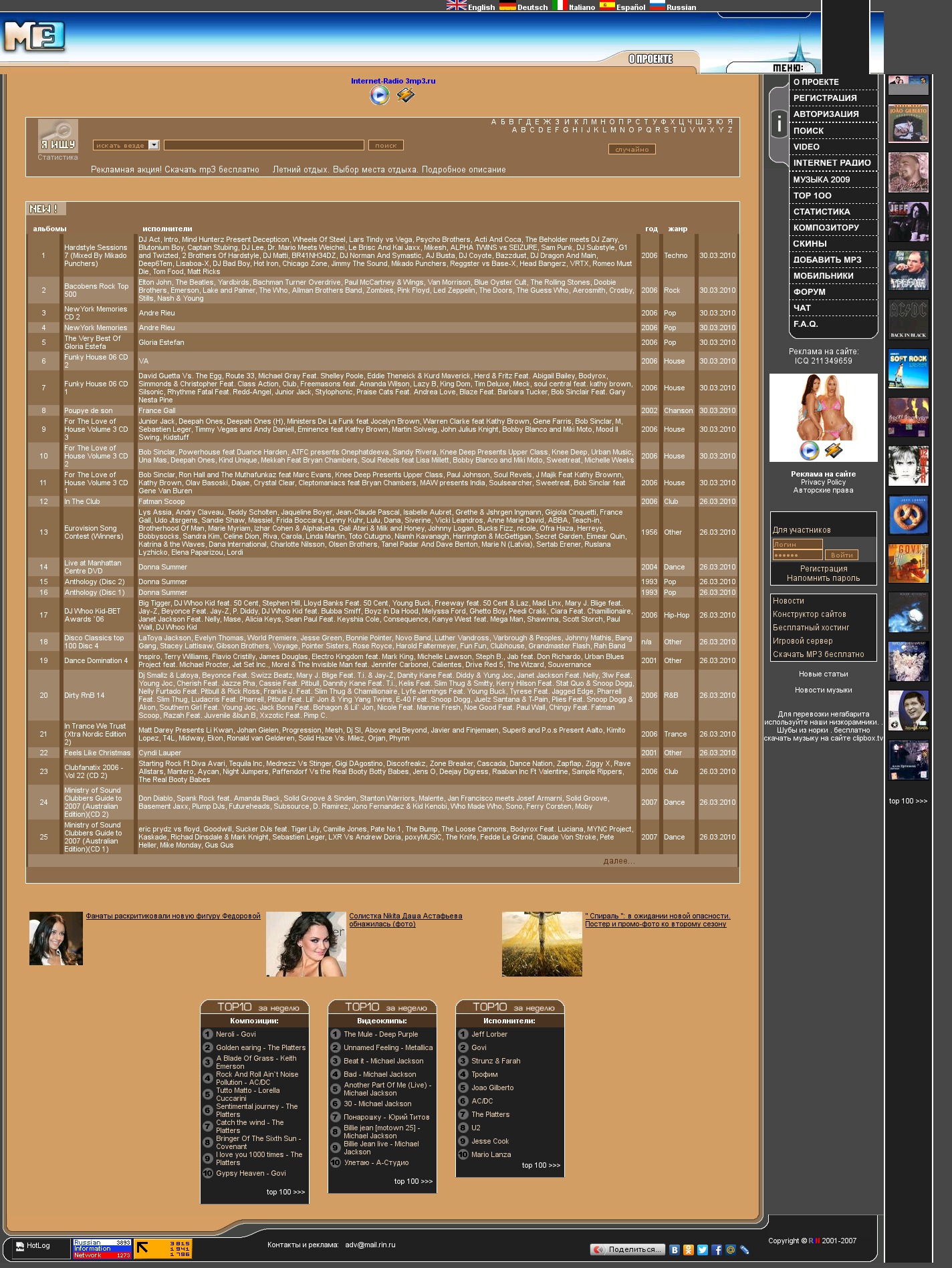Viewport: 952px width, 1268px height.
Task: Open AC/DC Back in Black album thumbnail
Action: 908,319
